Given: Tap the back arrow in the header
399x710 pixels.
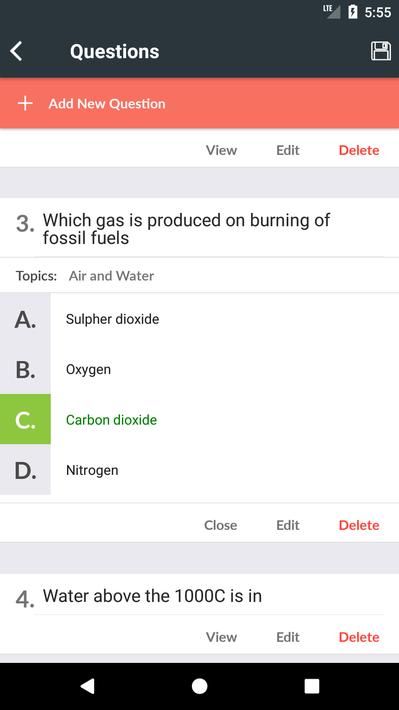Looking at the screenshot, I should point(16,51).
